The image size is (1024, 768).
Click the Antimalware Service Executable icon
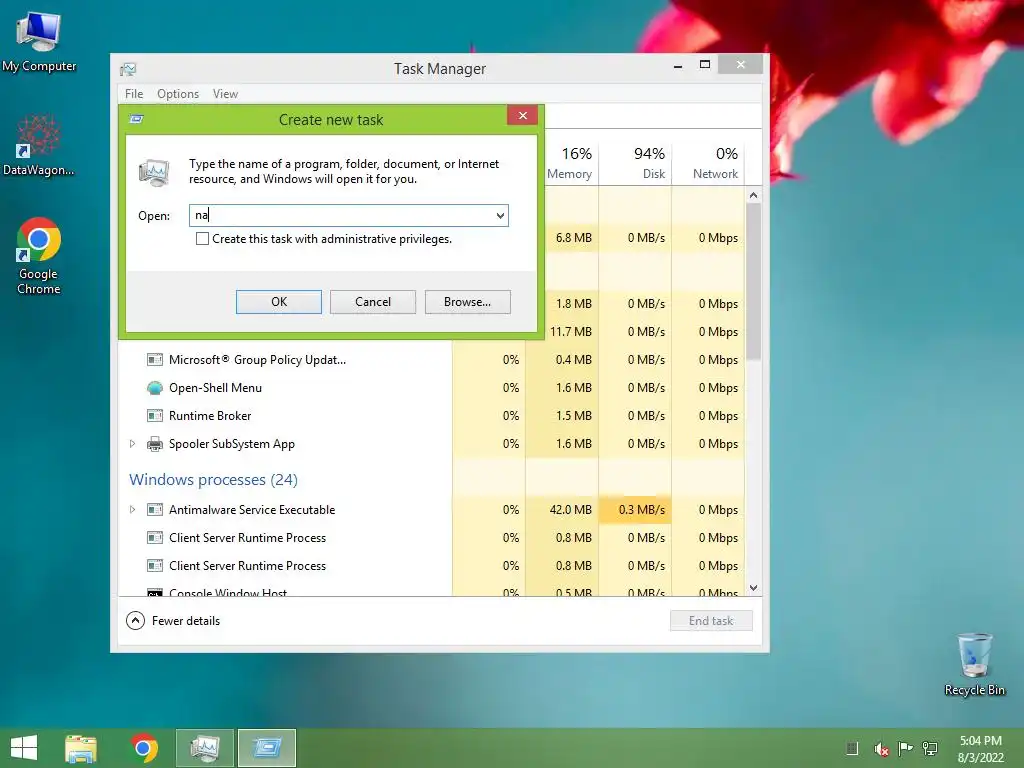[x=155, y=510]
